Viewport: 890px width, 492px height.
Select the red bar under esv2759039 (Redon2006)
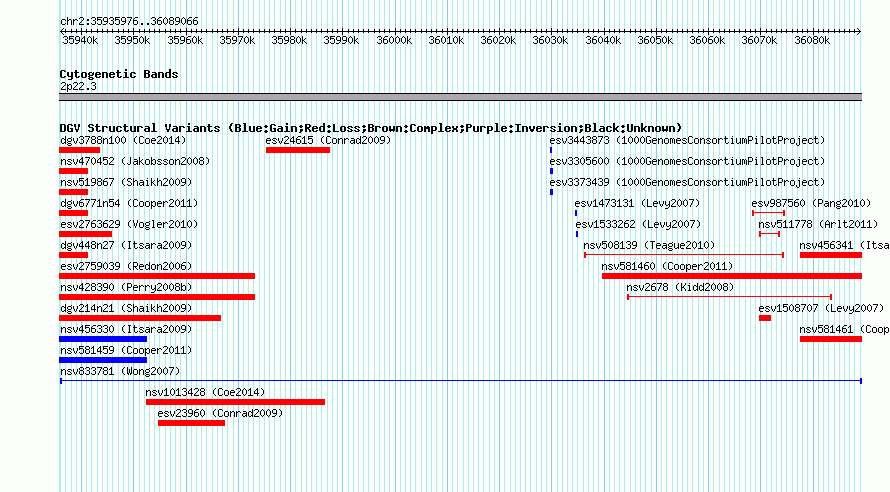pos(157,276)
